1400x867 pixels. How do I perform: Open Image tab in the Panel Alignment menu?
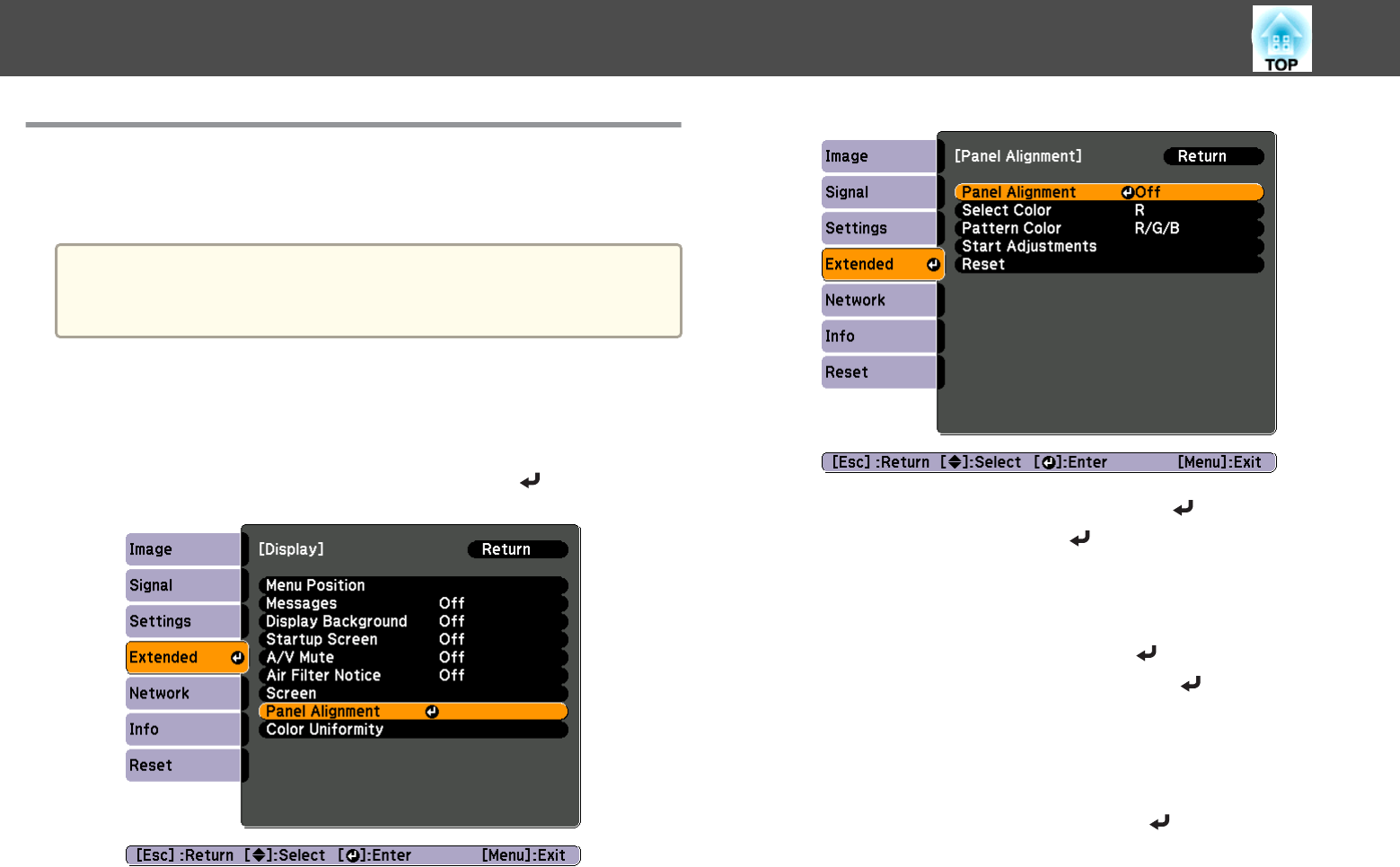click(x=882, y=156)
